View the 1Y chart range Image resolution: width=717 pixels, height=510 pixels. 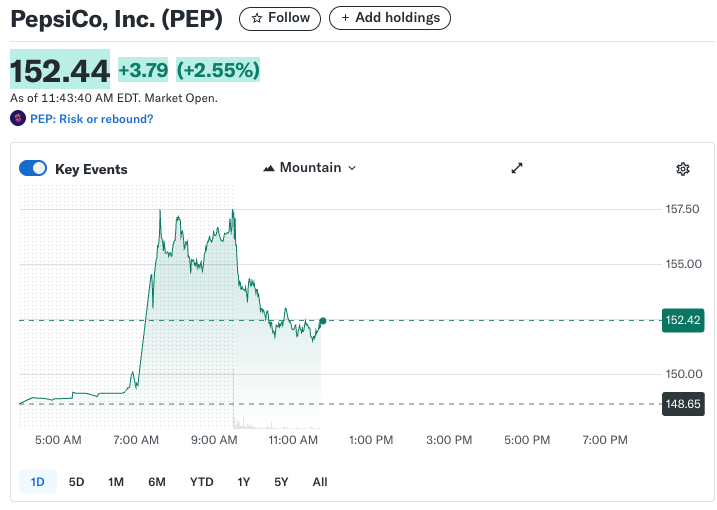(x=244, y=482)
